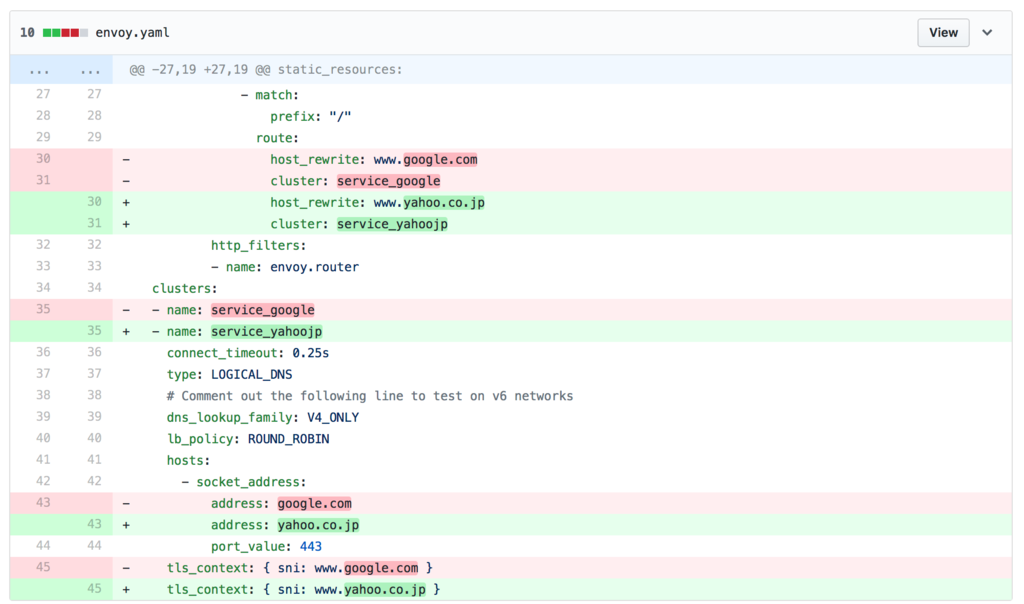1024x604 pixels.
Task: Click added line host_rewrite: www.yahoo.co.jp
Action: tap(511, 202)
